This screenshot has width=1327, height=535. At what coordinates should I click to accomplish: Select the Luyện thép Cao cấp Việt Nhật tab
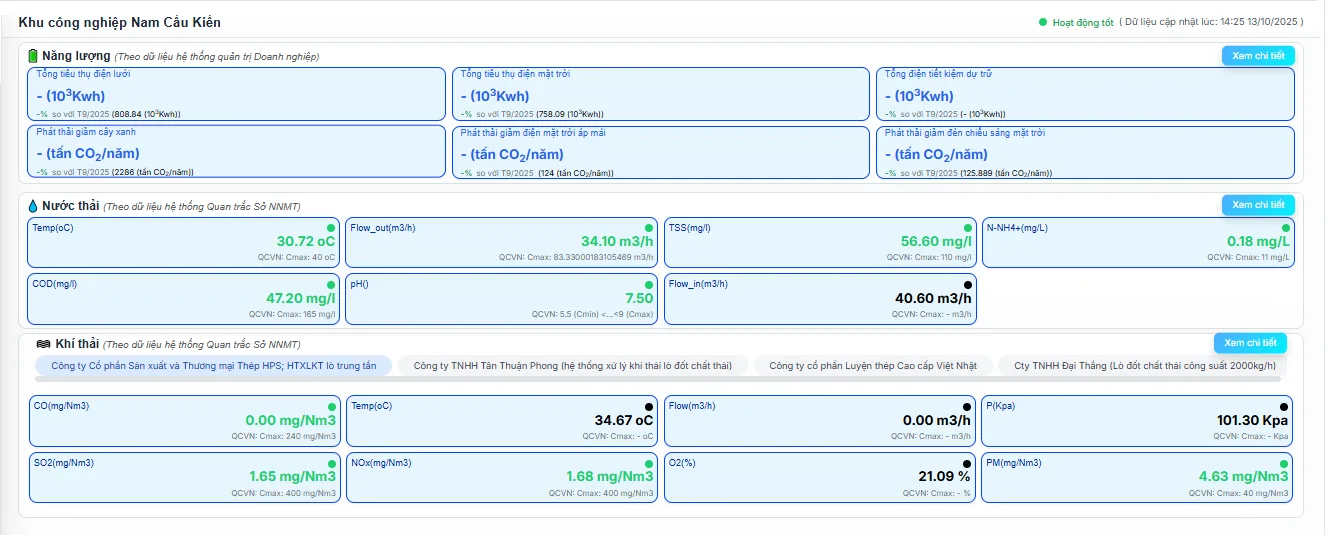[x=872, y=366]
